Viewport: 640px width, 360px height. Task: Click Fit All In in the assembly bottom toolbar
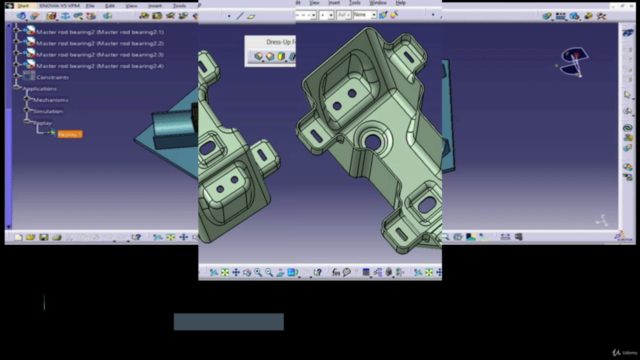171,237
